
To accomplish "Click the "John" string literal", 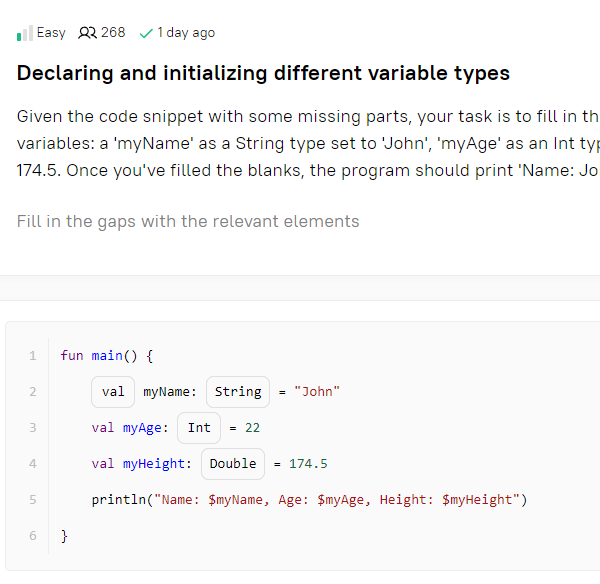I will tap(317, 392).
